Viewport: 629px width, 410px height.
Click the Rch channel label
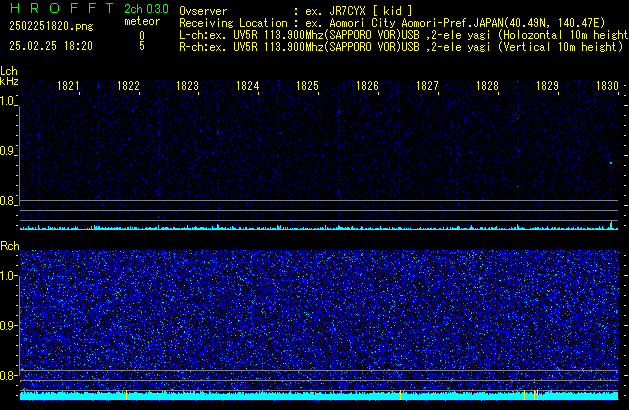click(x=10, y=246)
